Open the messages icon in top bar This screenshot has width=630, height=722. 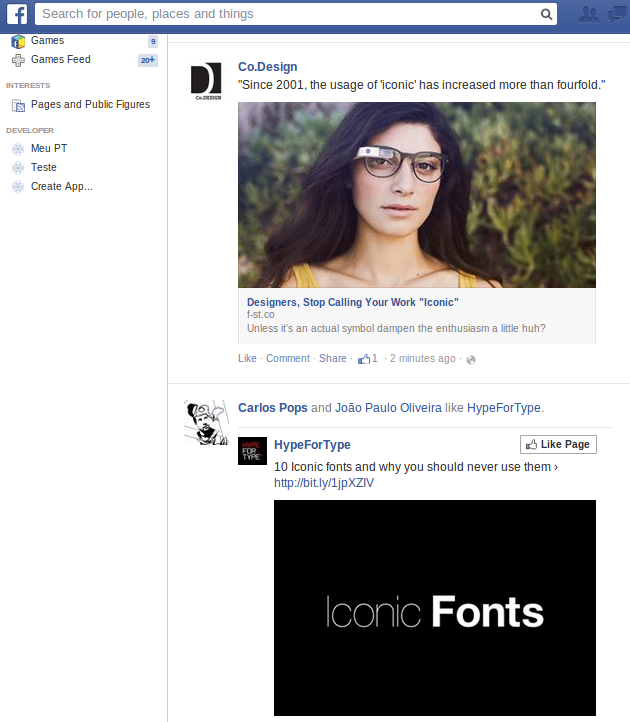pos(617,14)
